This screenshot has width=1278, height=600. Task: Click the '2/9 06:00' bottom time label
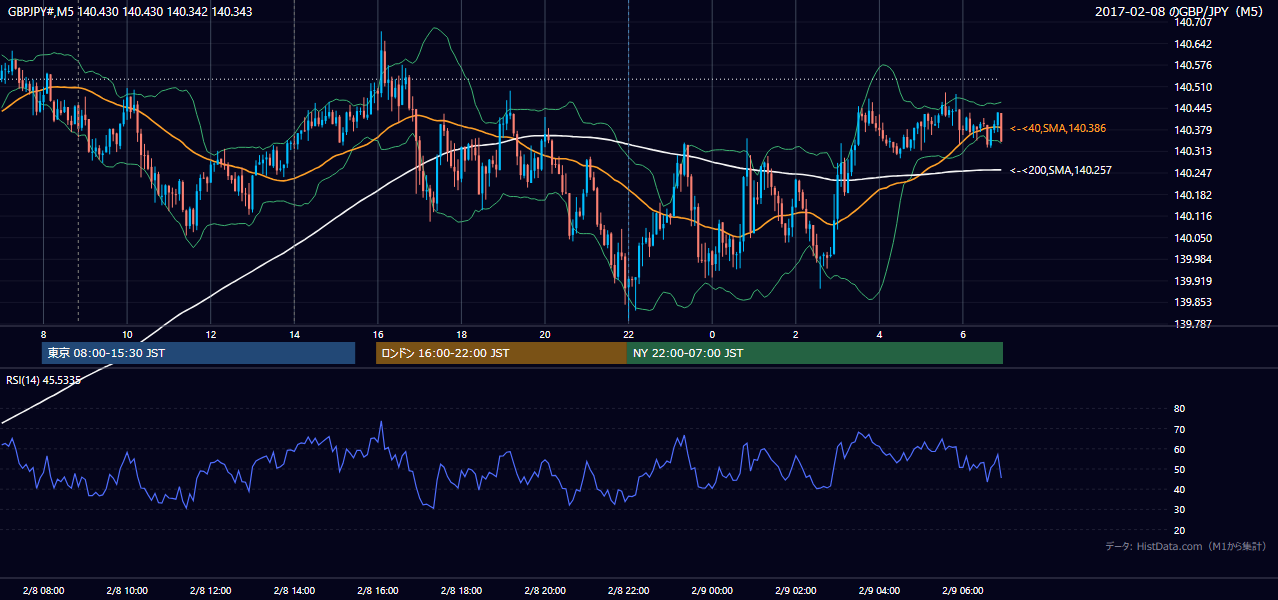[963, 591]
